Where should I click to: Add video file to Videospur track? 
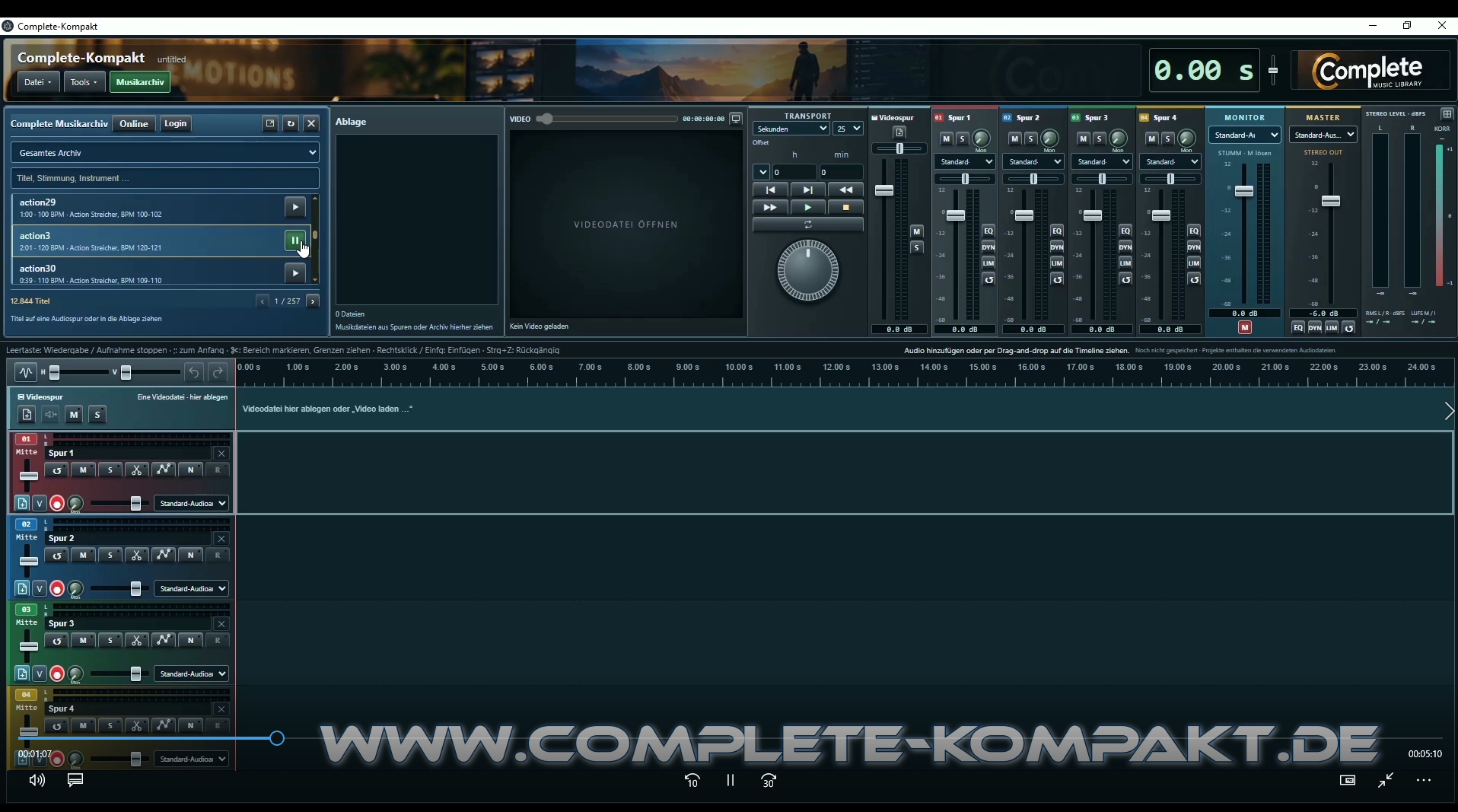(x=27, y=415)
